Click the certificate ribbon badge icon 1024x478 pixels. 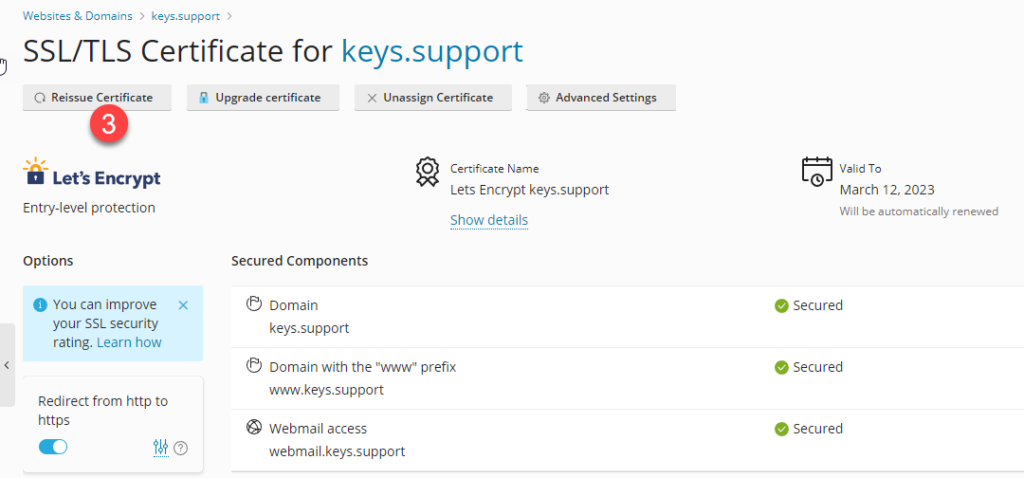click(428, 172)
